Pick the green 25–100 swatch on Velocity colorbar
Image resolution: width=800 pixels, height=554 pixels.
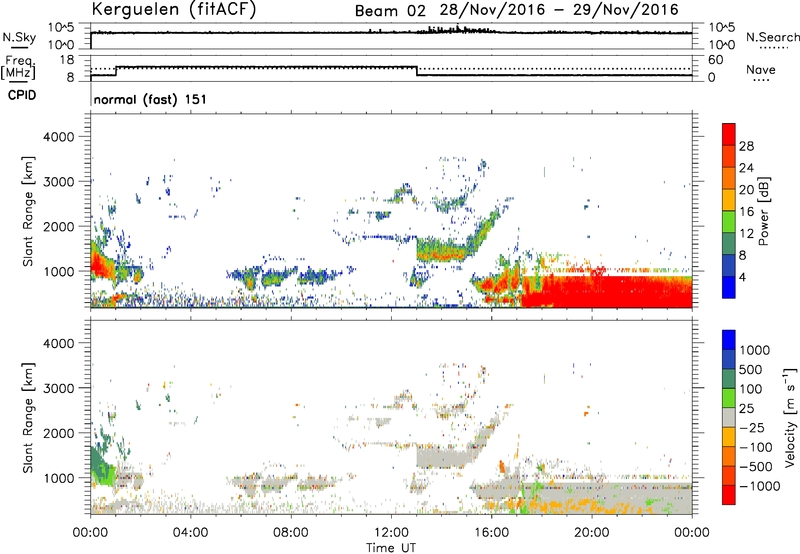click(x=729, y=398)
